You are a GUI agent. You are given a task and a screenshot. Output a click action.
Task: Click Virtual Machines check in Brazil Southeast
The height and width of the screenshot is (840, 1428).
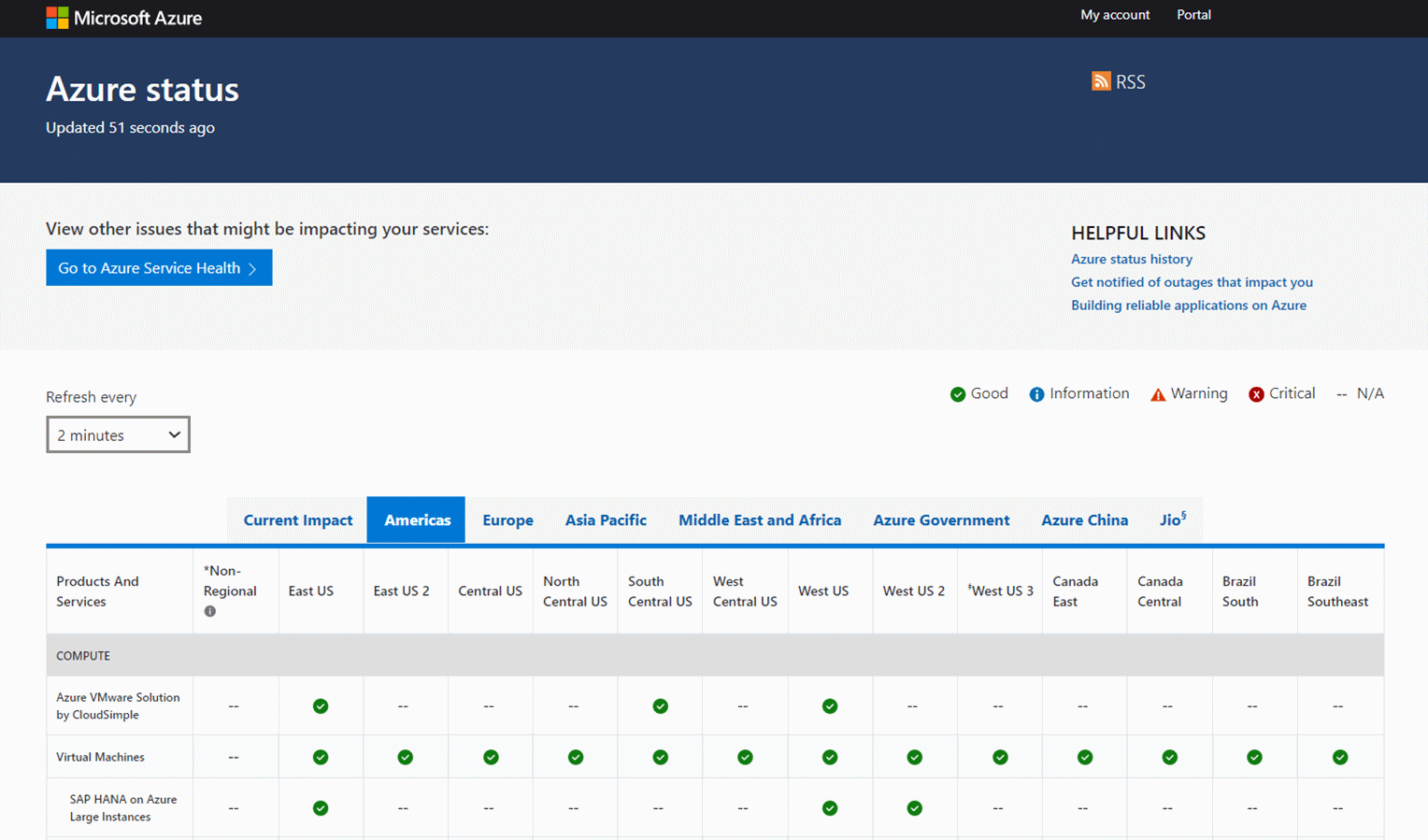(x=1340, y=757)
